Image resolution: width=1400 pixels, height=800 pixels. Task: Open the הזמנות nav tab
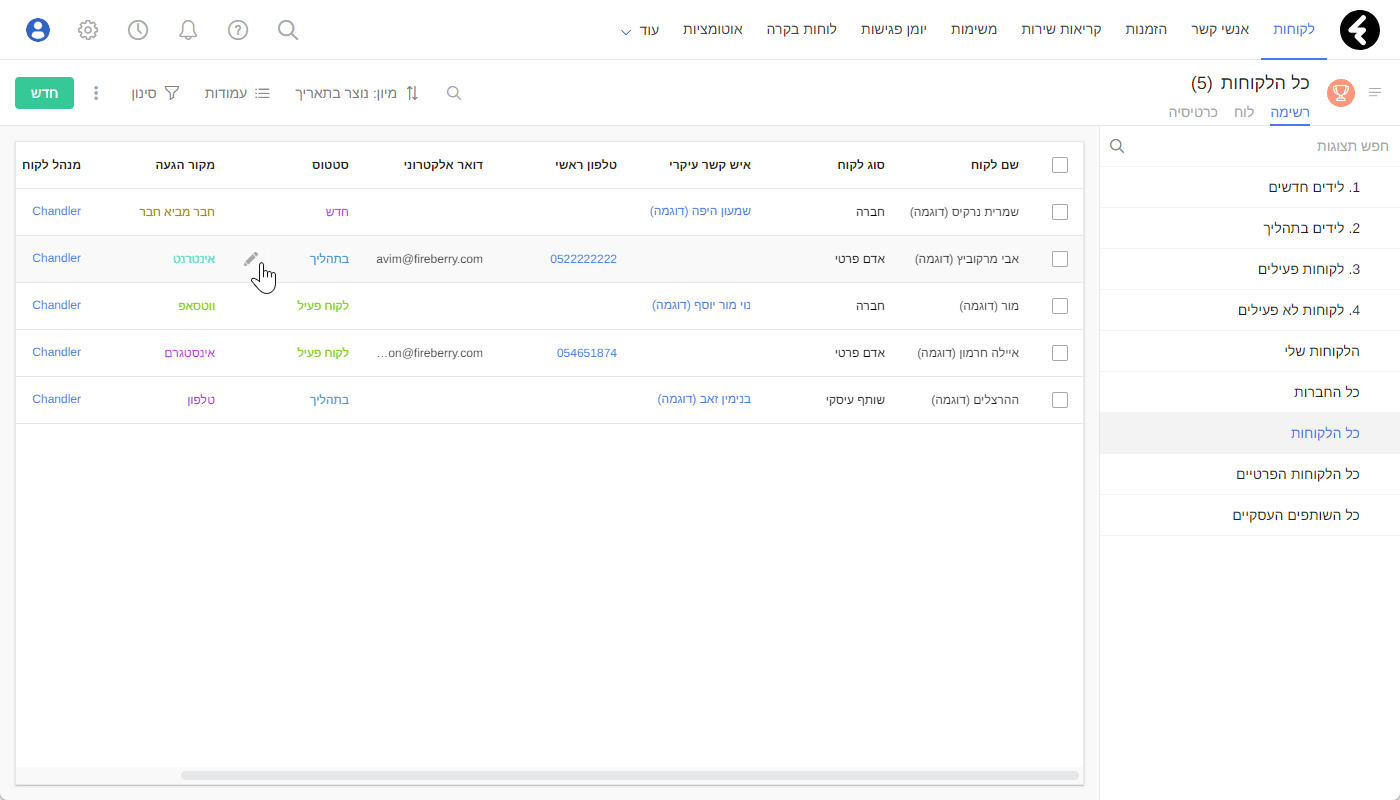[1145, 30]
